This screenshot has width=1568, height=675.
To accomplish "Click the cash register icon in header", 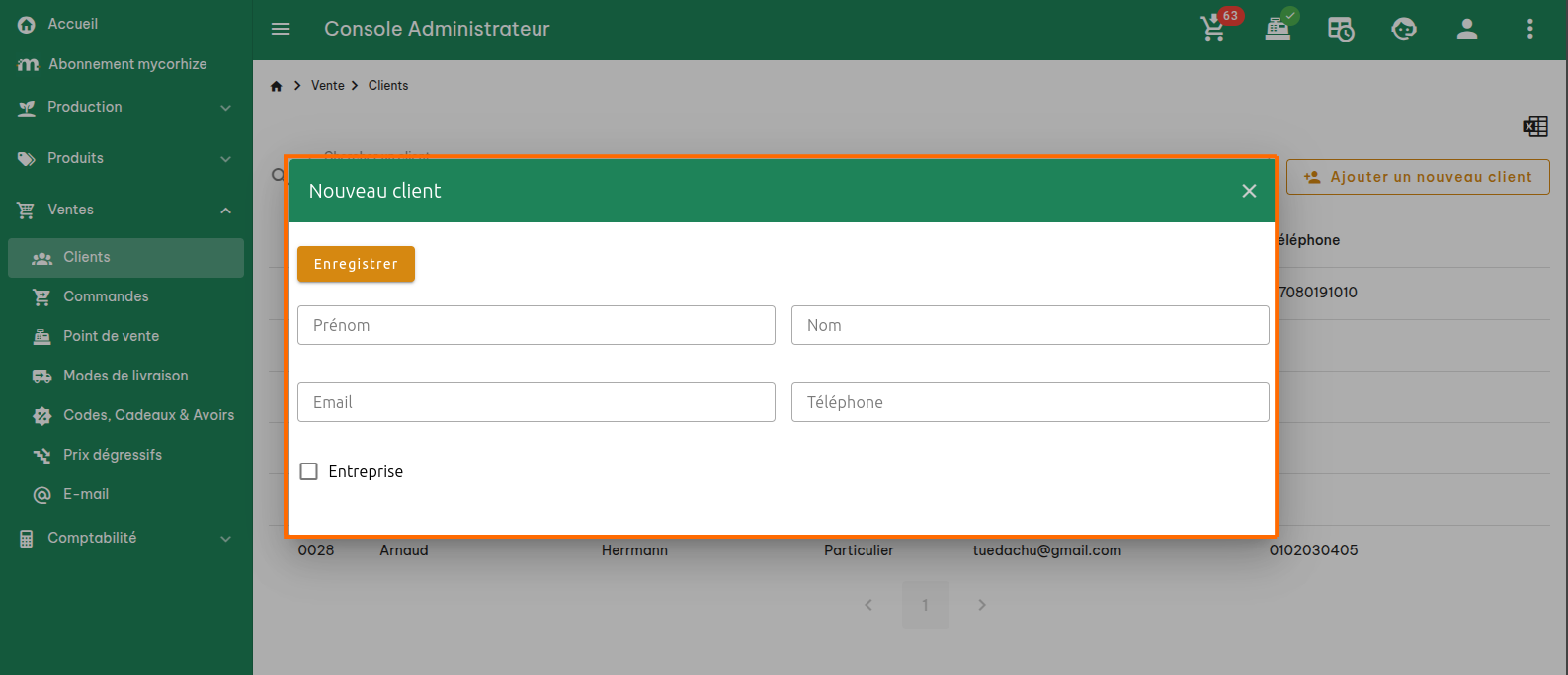I will click(1278, 29).
